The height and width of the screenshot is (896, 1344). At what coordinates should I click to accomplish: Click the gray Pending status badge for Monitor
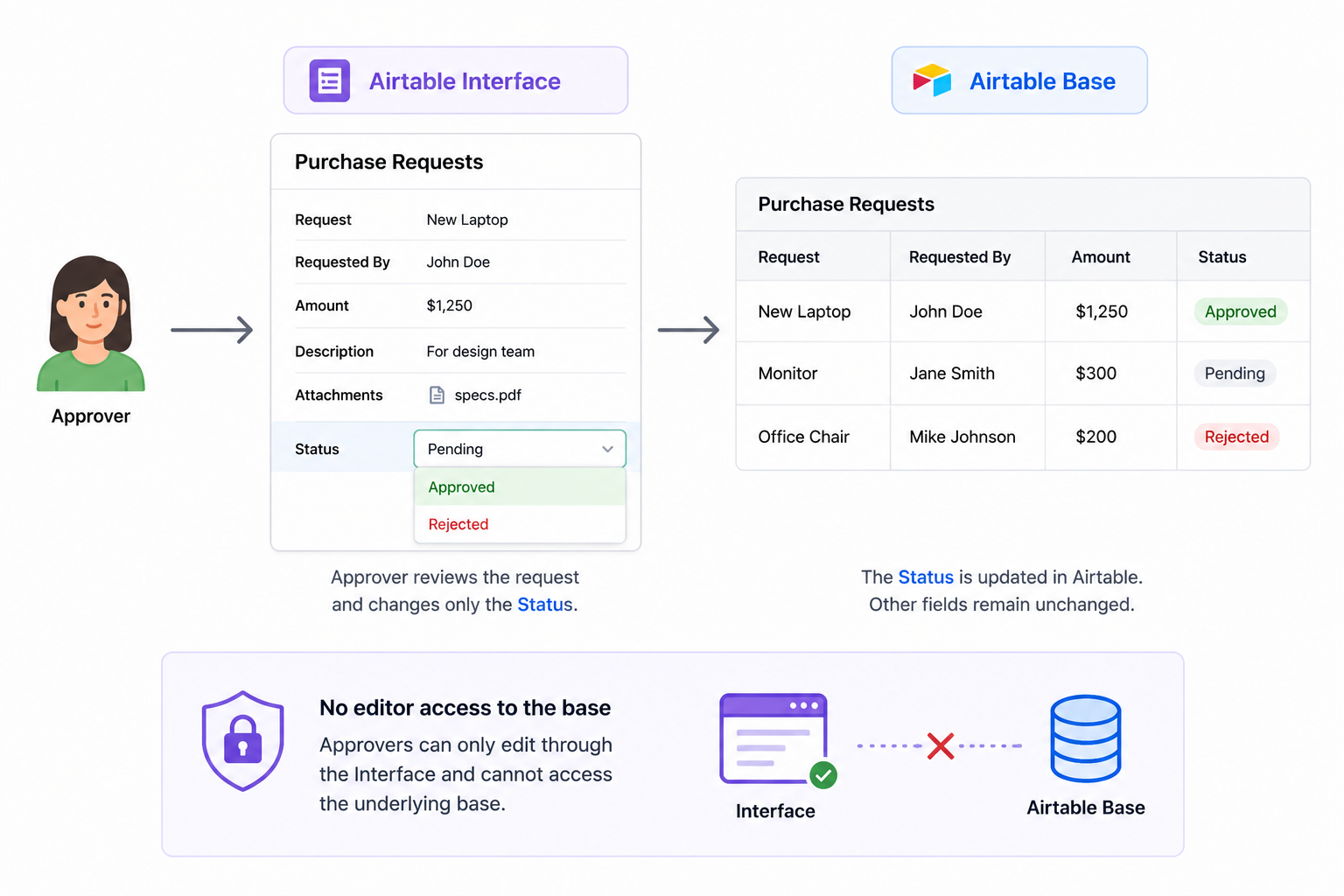(x=1235, y=374)
